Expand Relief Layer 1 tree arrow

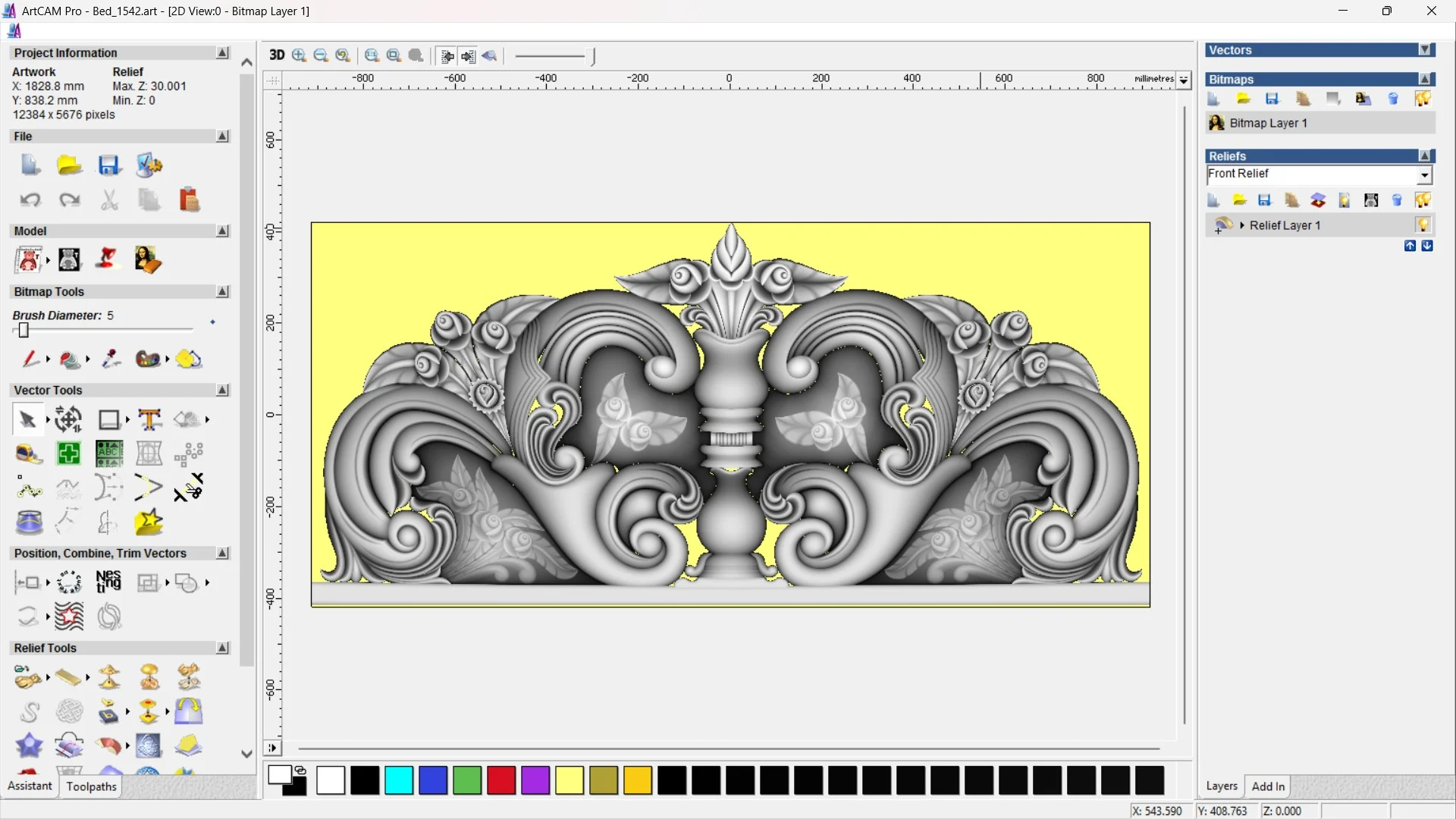click(x=1242, y=225)
